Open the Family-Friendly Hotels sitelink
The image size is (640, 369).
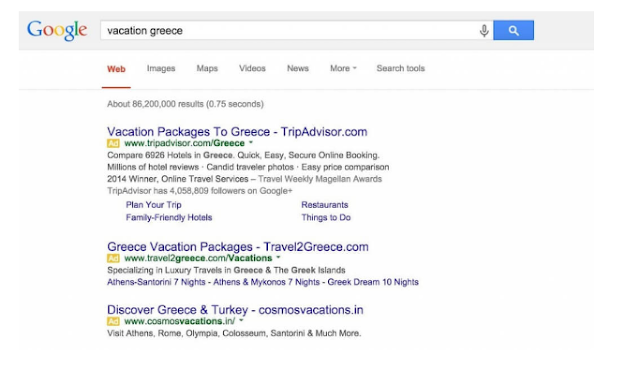tap(169, 218)
